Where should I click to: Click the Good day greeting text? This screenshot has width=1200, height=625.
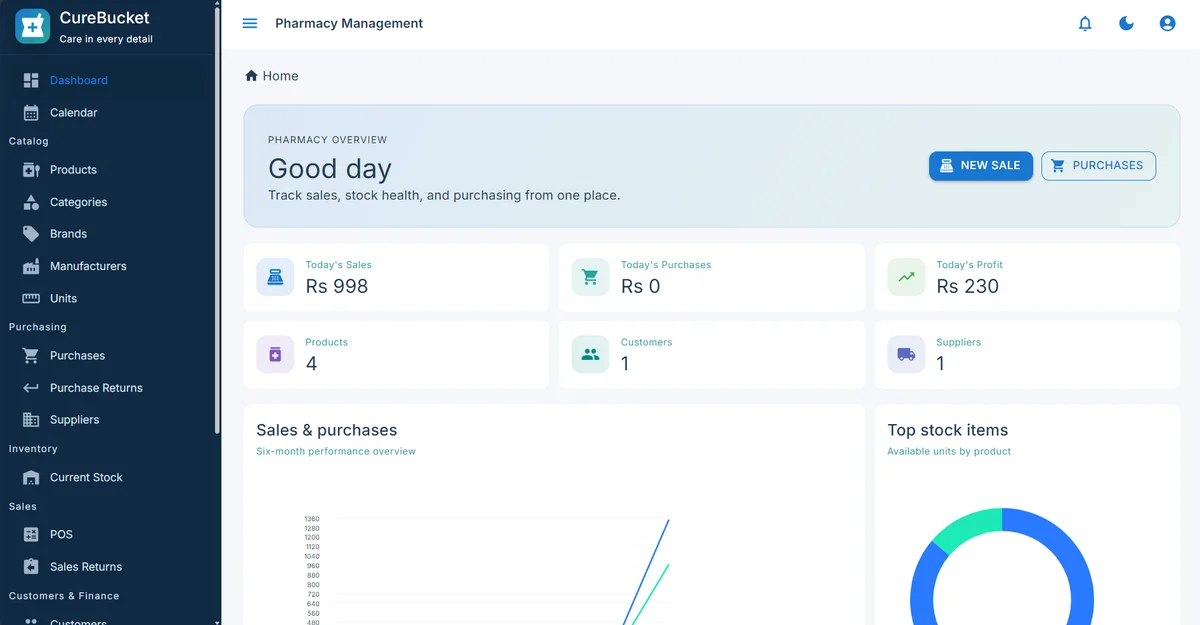tap(330, 168)
